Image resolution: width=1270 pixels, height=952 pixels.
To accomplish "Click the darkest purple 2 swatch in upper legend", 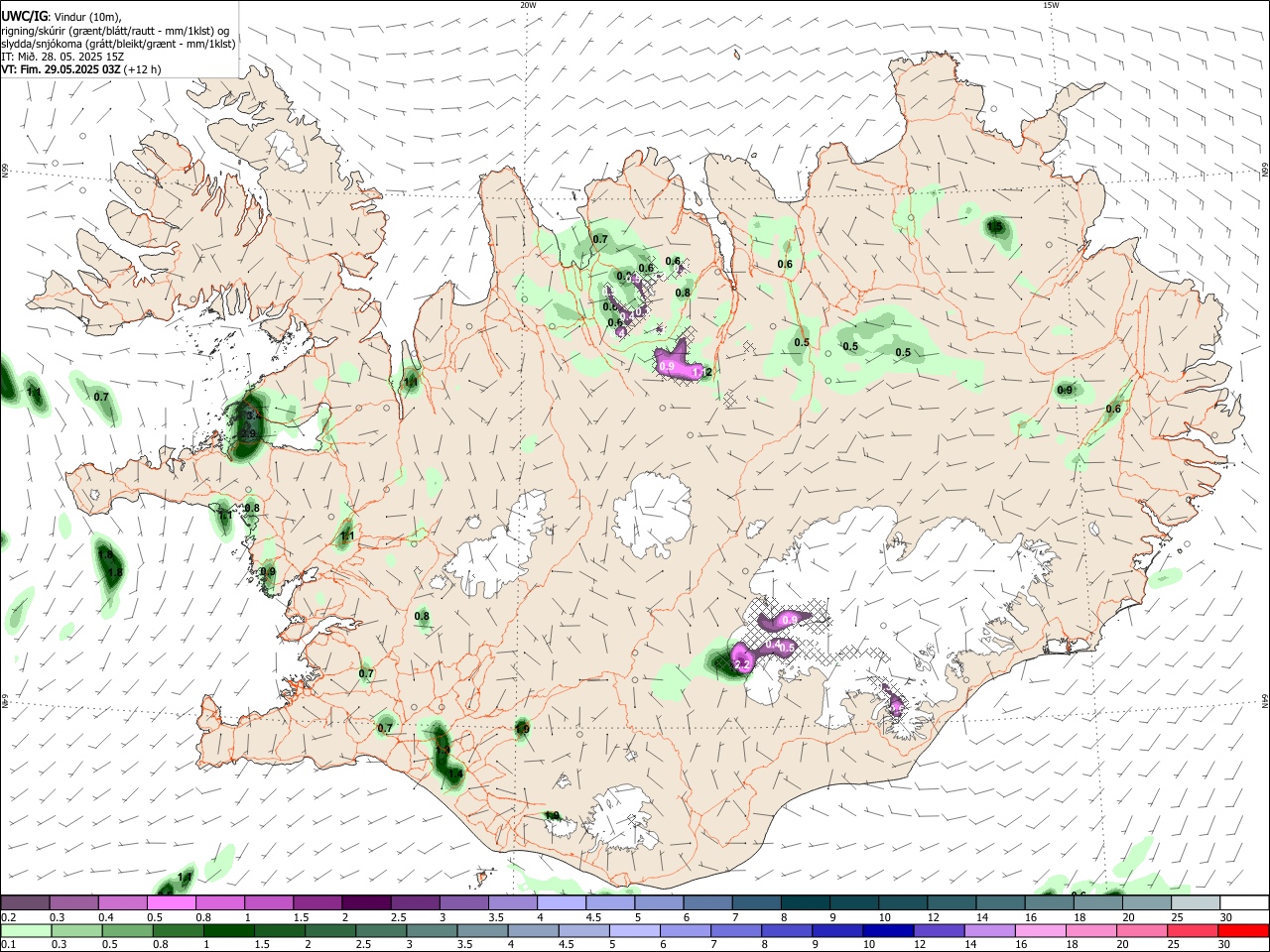I will (366, 903).
